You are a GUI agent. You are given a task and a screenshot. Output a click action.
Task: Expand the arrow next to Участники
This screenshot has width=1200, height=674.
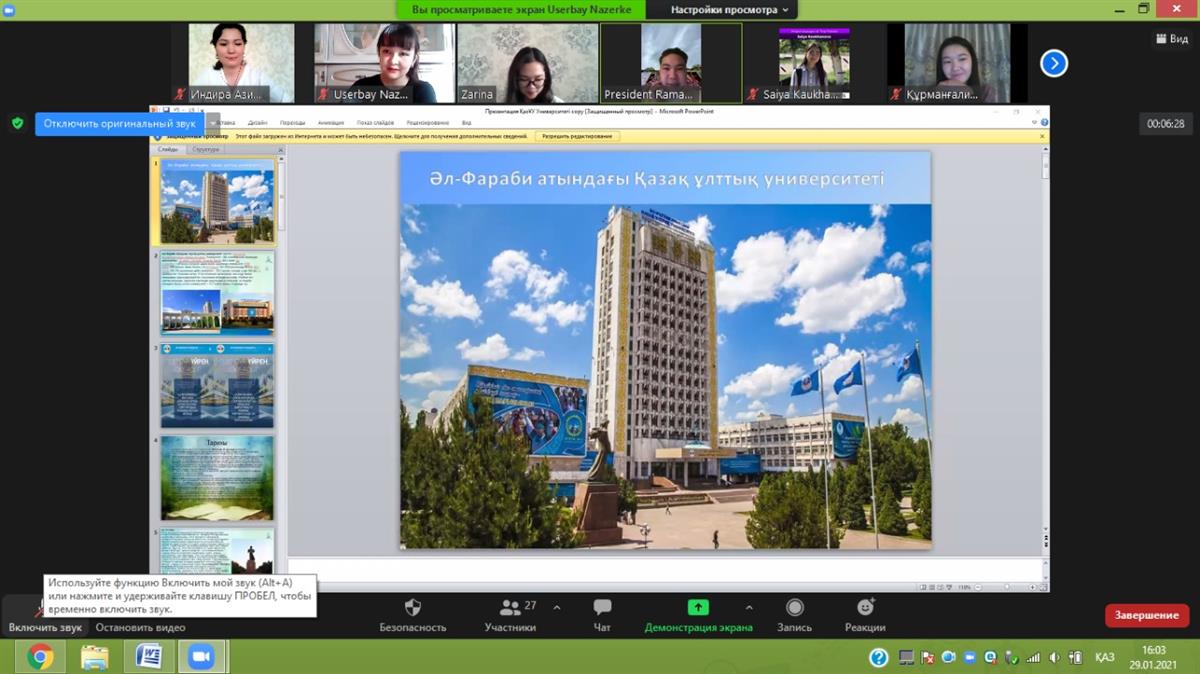(557, 607)
